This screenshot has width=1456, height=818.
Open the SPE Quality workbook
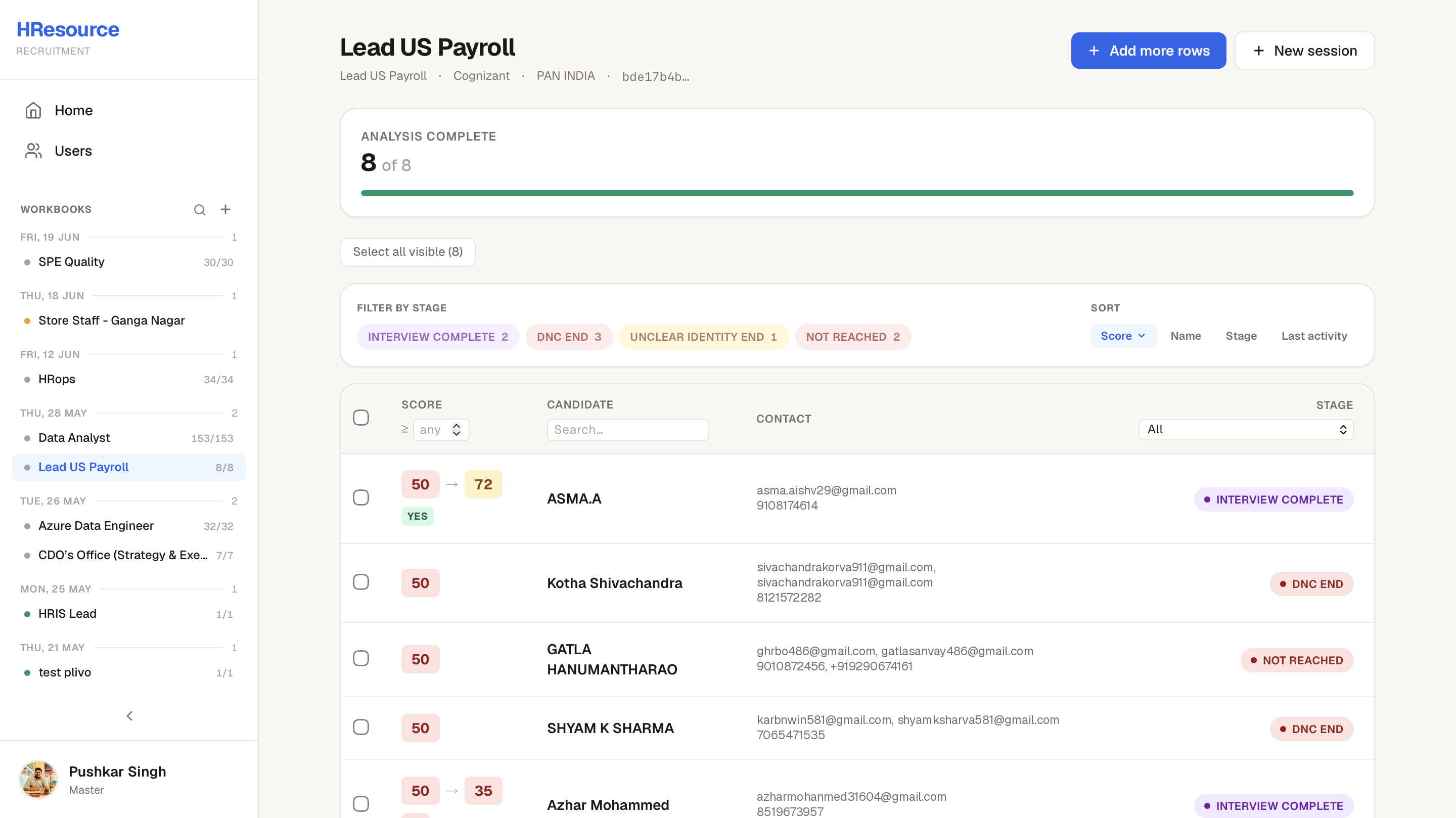pos(129,262)
